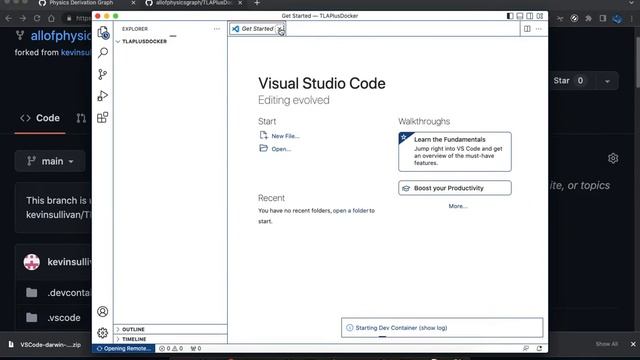Open the Learn the Fundamentals walkthrough
This screenshot has height=360, width=640.
(x=455, y=151)
